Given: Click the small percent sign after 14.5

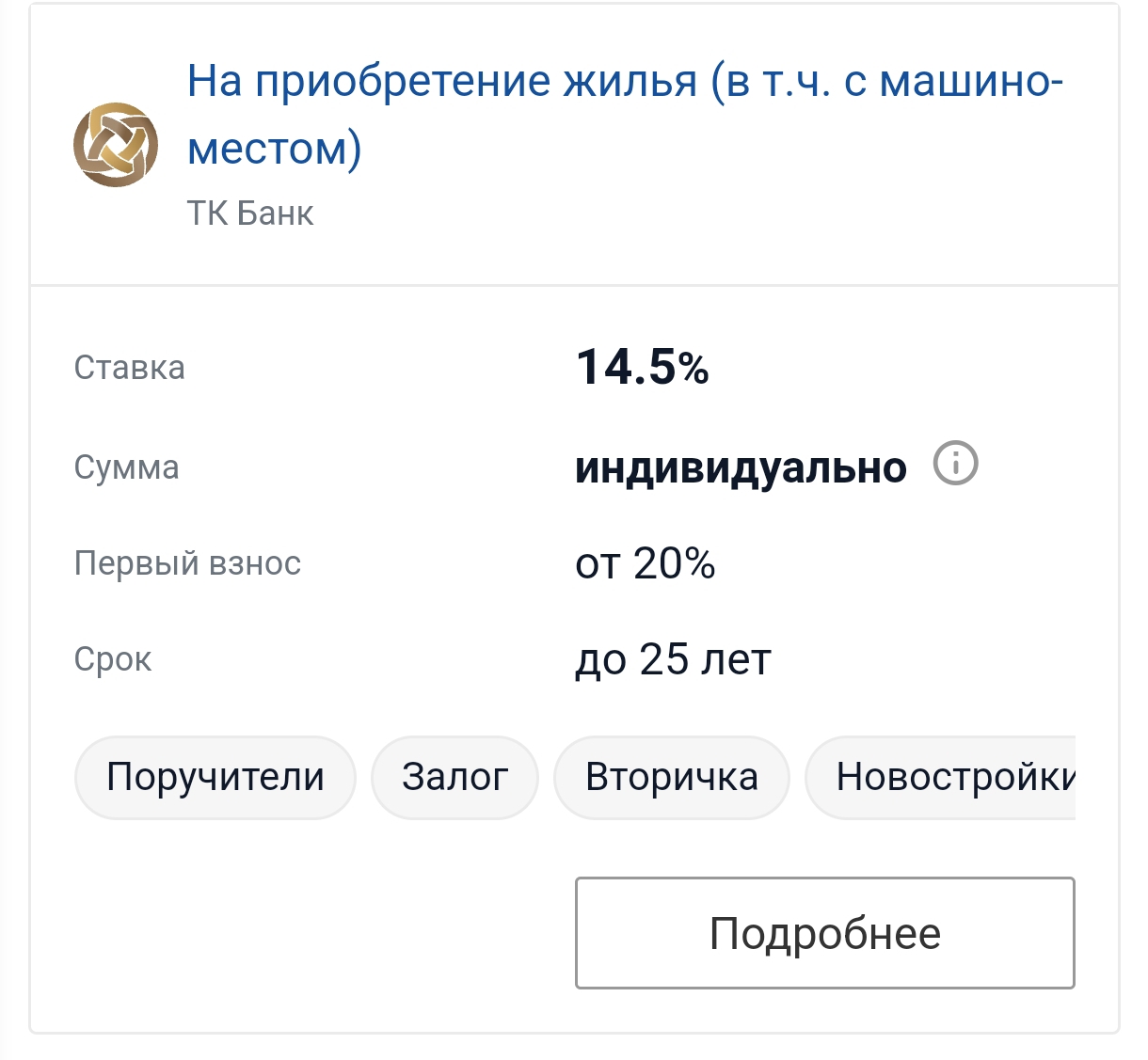Looking at the screenshot, I should 694,369.
